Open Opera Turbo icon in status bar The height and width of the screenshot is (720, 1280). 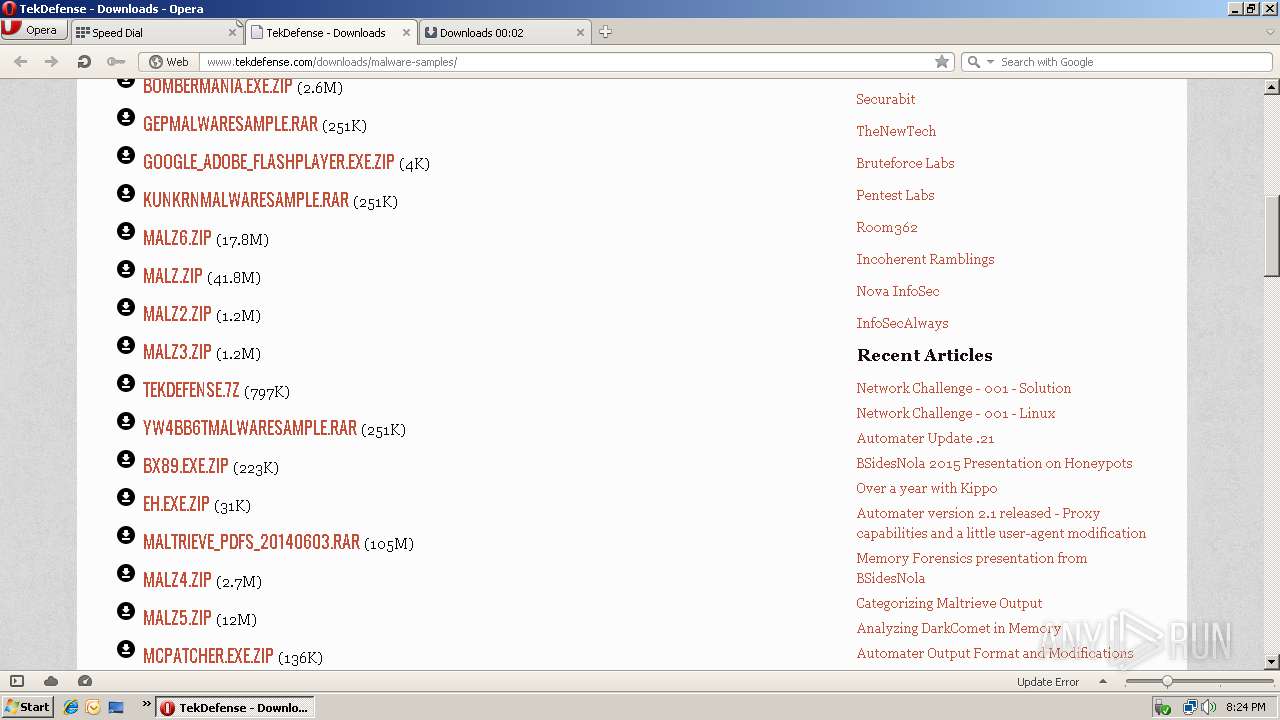coord(85,681)
